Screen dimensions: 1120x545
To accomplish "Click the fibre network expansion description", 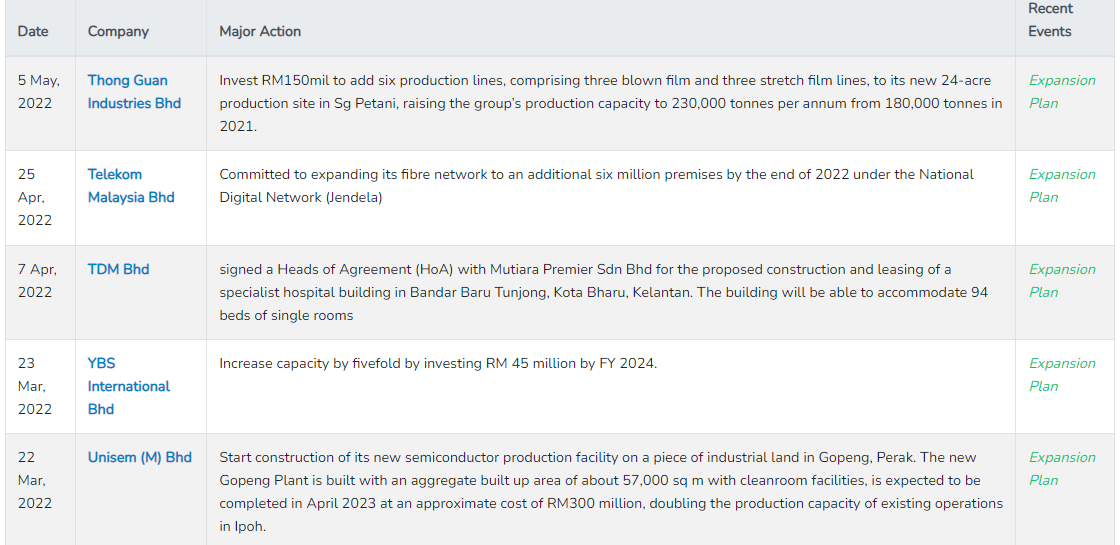I will tap(596, 185).
